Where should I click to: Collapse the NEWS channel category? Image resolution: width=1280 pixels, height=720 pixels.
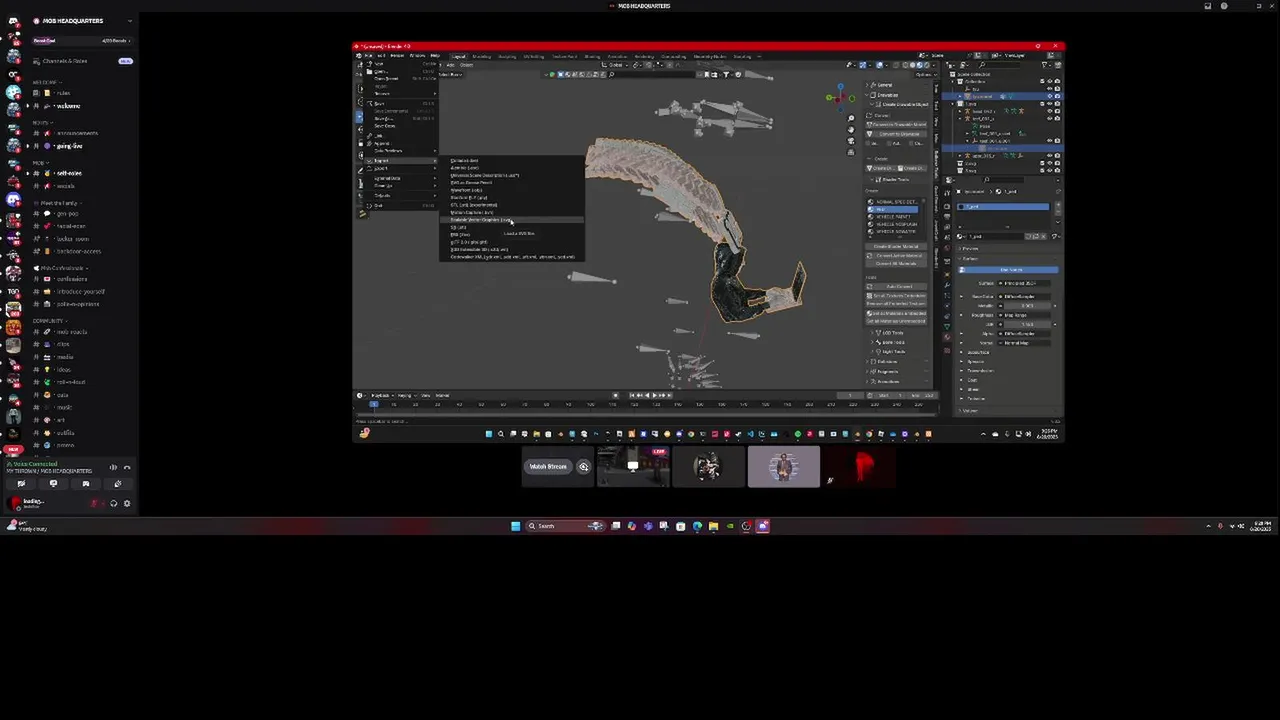point(41,122)
